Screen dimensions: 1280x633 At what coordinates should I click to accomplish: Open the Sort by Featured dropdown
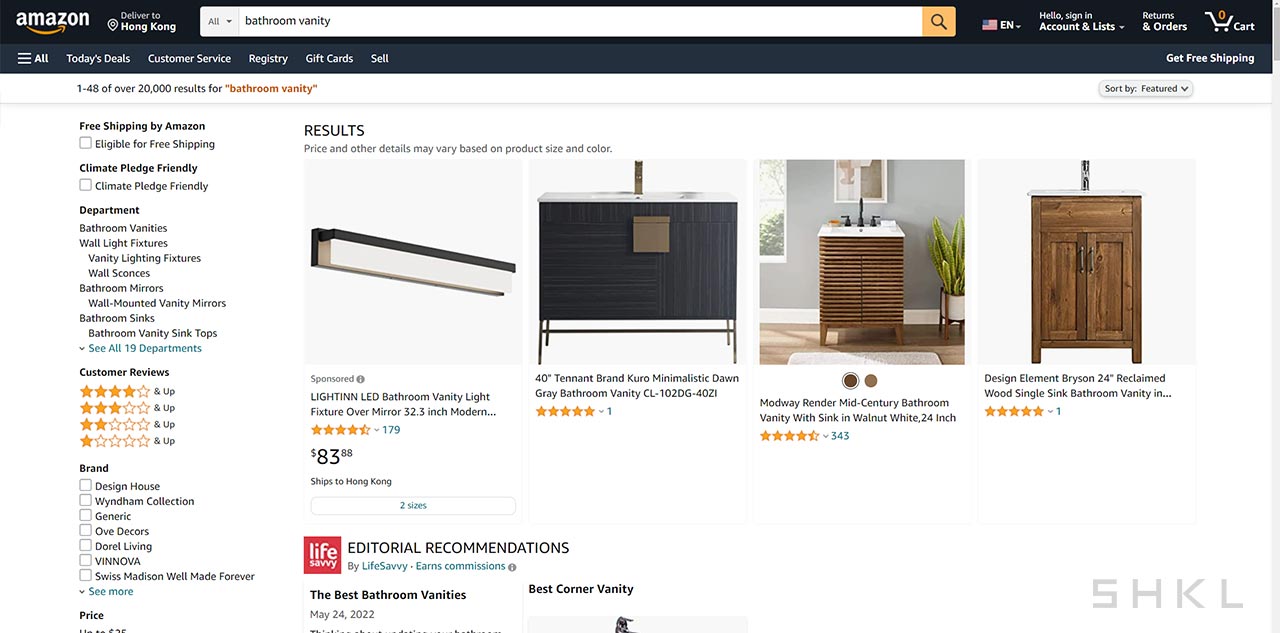pos(1146,88)
